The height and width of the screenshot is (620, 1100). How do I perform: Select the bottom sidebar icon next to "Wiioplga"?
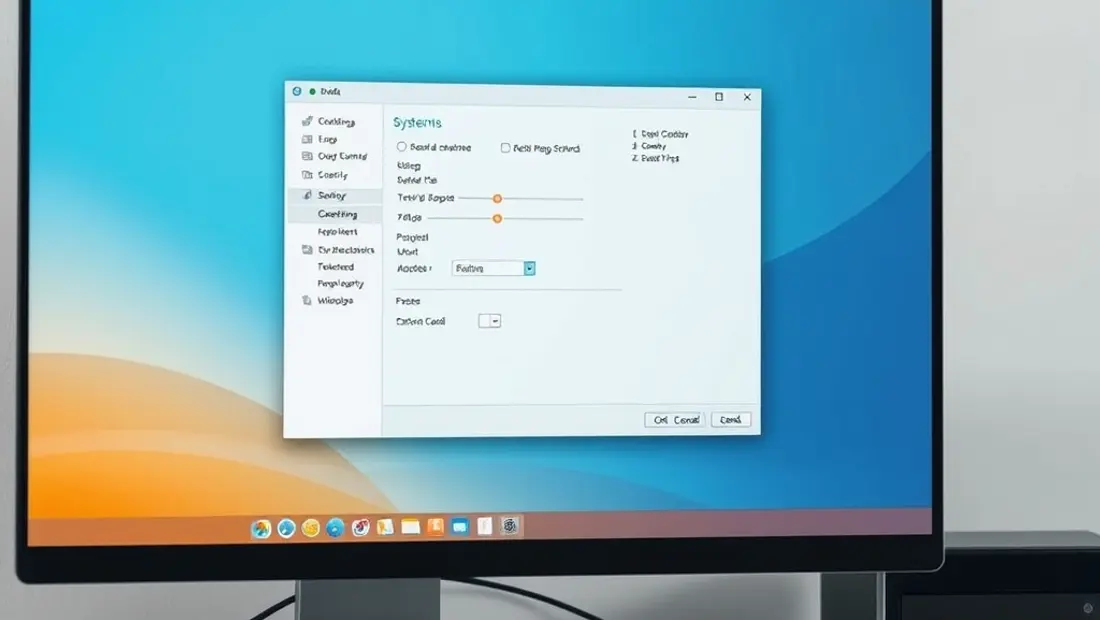click(x=307, y=300)
